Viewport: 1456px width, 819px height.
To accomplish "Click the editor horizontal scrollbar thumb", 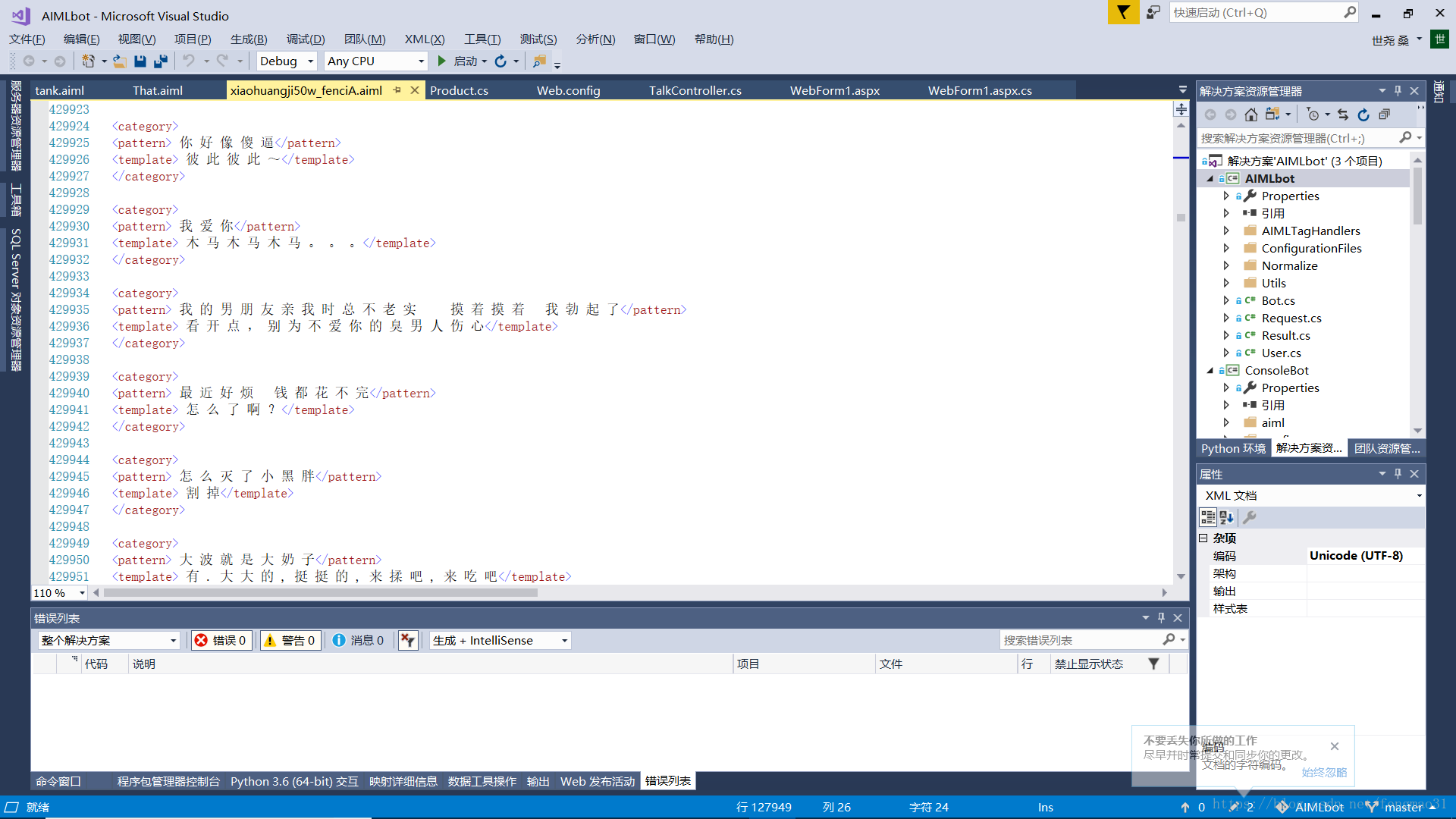I will (x=321, y=593).
